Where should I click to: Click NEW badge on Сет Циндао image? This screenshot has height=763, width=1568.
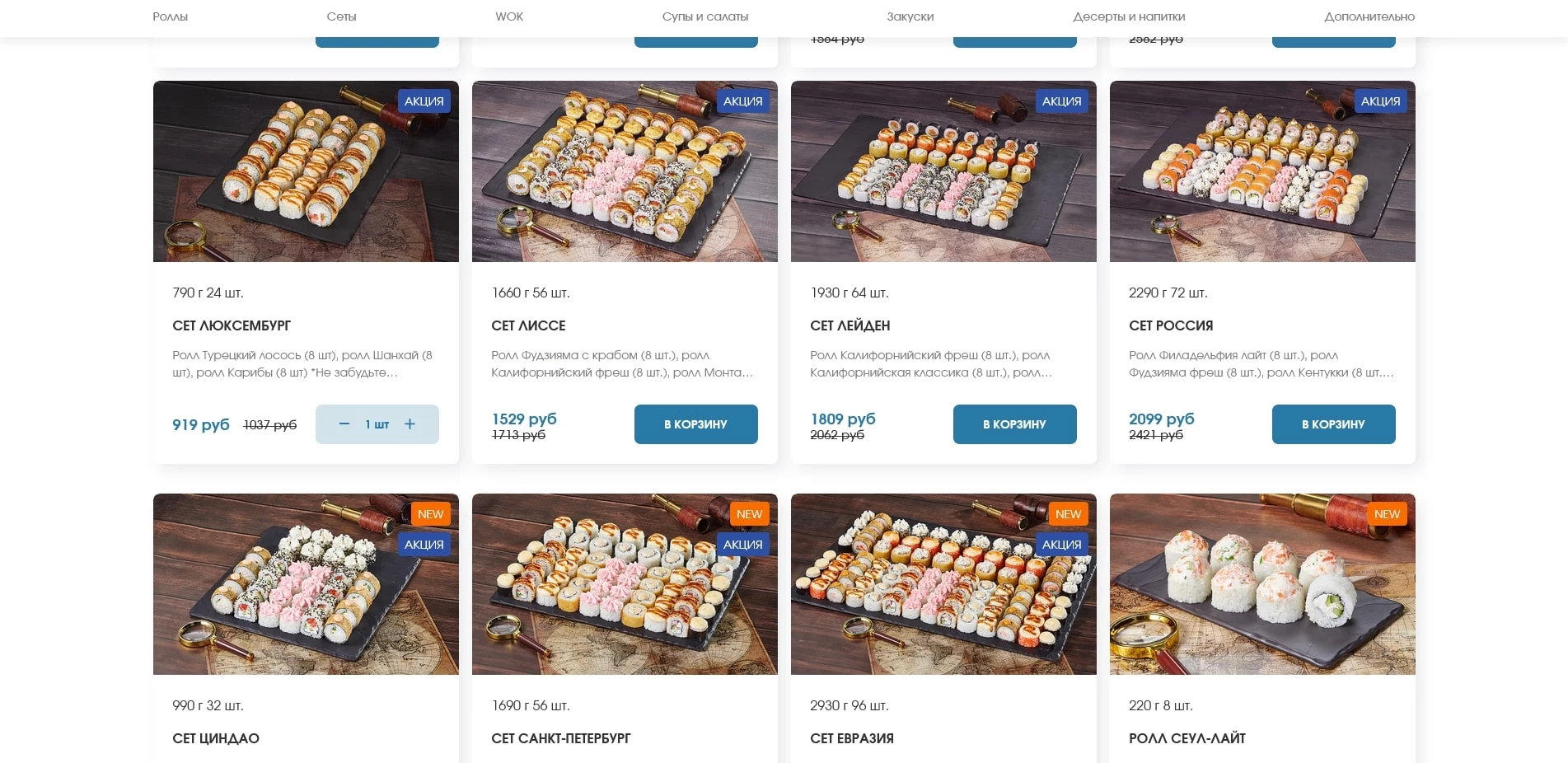click(x=430, y=514)
